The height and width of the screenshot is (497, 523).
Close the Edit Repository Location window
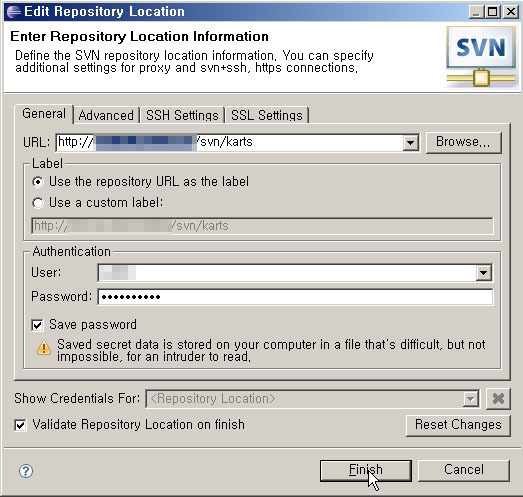click(510, 12)
